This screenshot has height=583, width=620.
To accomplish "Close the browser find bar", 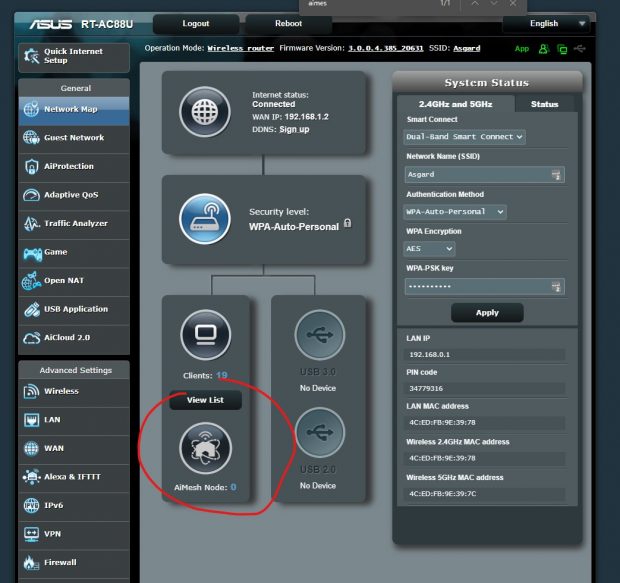I will click(x=513, y=4).
